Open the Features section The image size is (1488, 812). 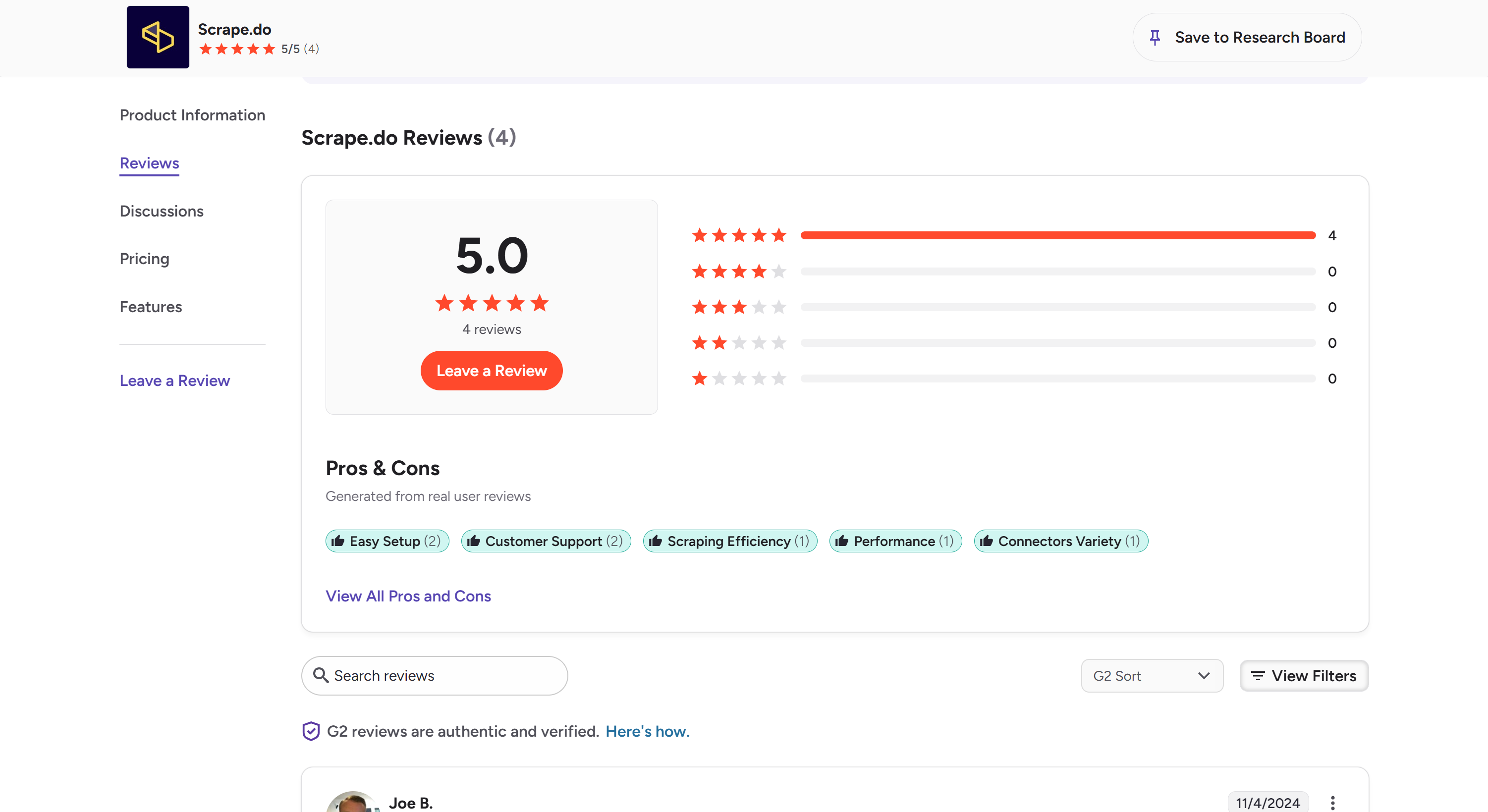(151, 307)
